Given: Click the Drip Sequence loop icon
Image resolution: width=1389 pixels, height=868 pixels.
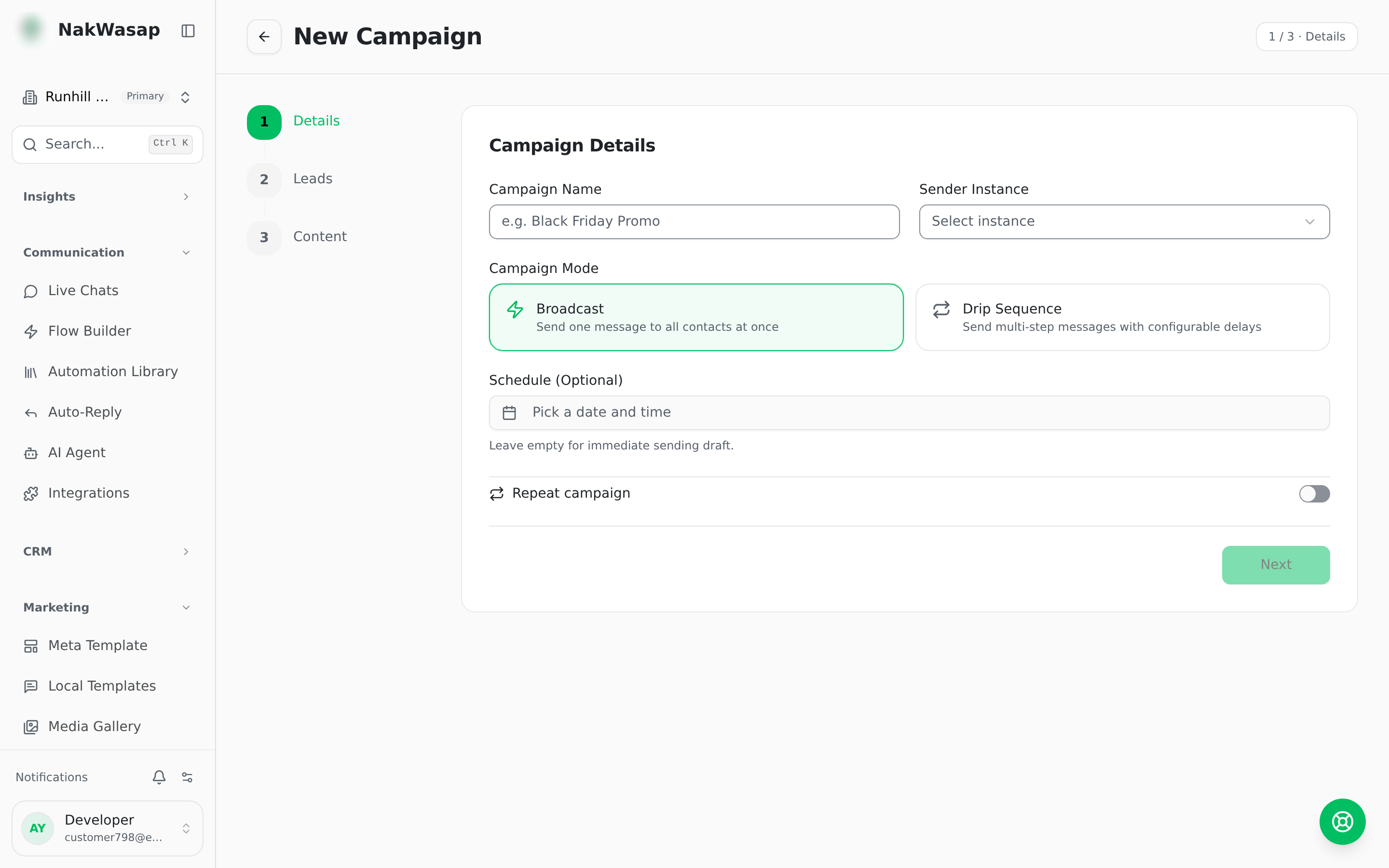Looking at the screenshot, I should [x=941, y=310].
